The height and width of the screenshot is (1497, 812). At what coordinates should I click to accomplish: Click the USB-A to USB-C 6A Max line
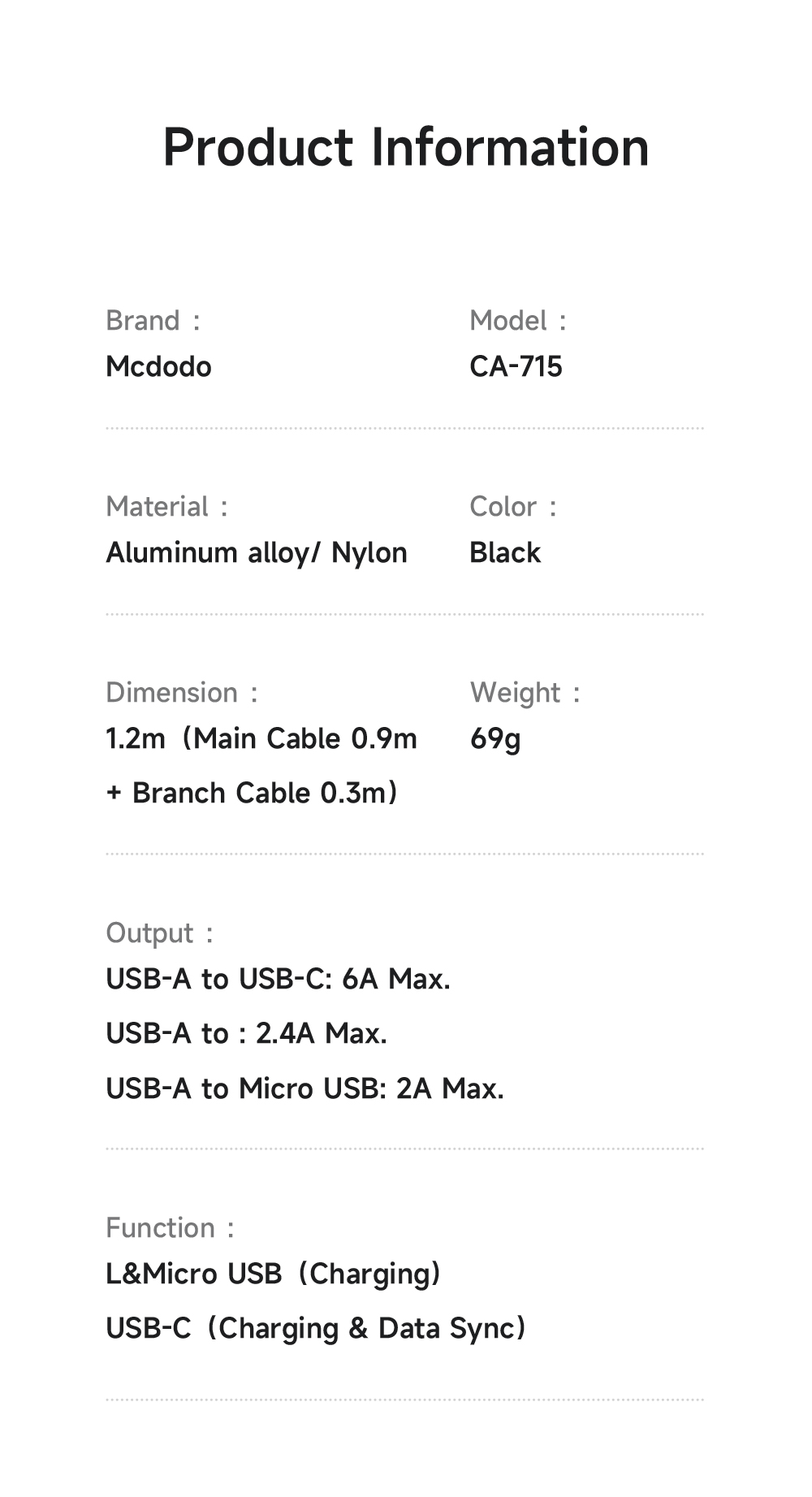click(x=278, y=980)
